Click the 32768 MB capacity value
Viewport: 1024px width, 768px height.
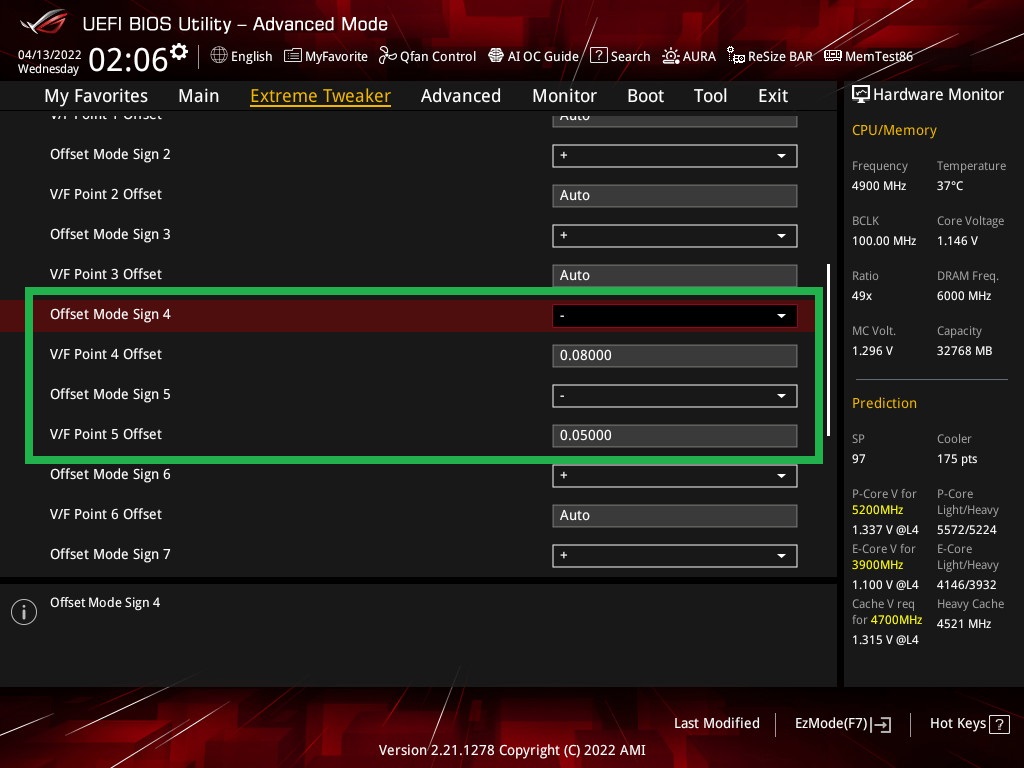(965, 351)
